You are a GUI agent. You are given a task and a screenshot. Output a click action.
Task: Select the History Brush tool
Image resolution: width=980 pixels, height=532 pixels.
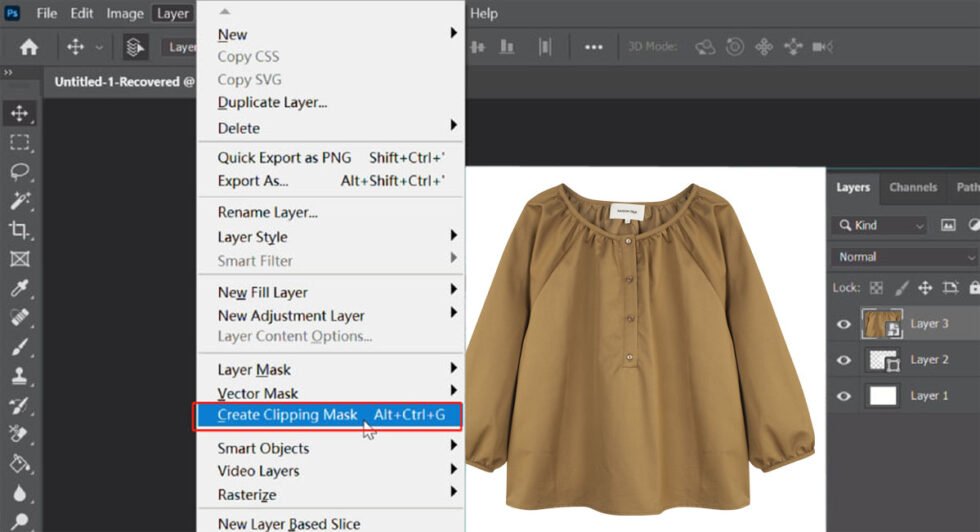coord(19,405)
